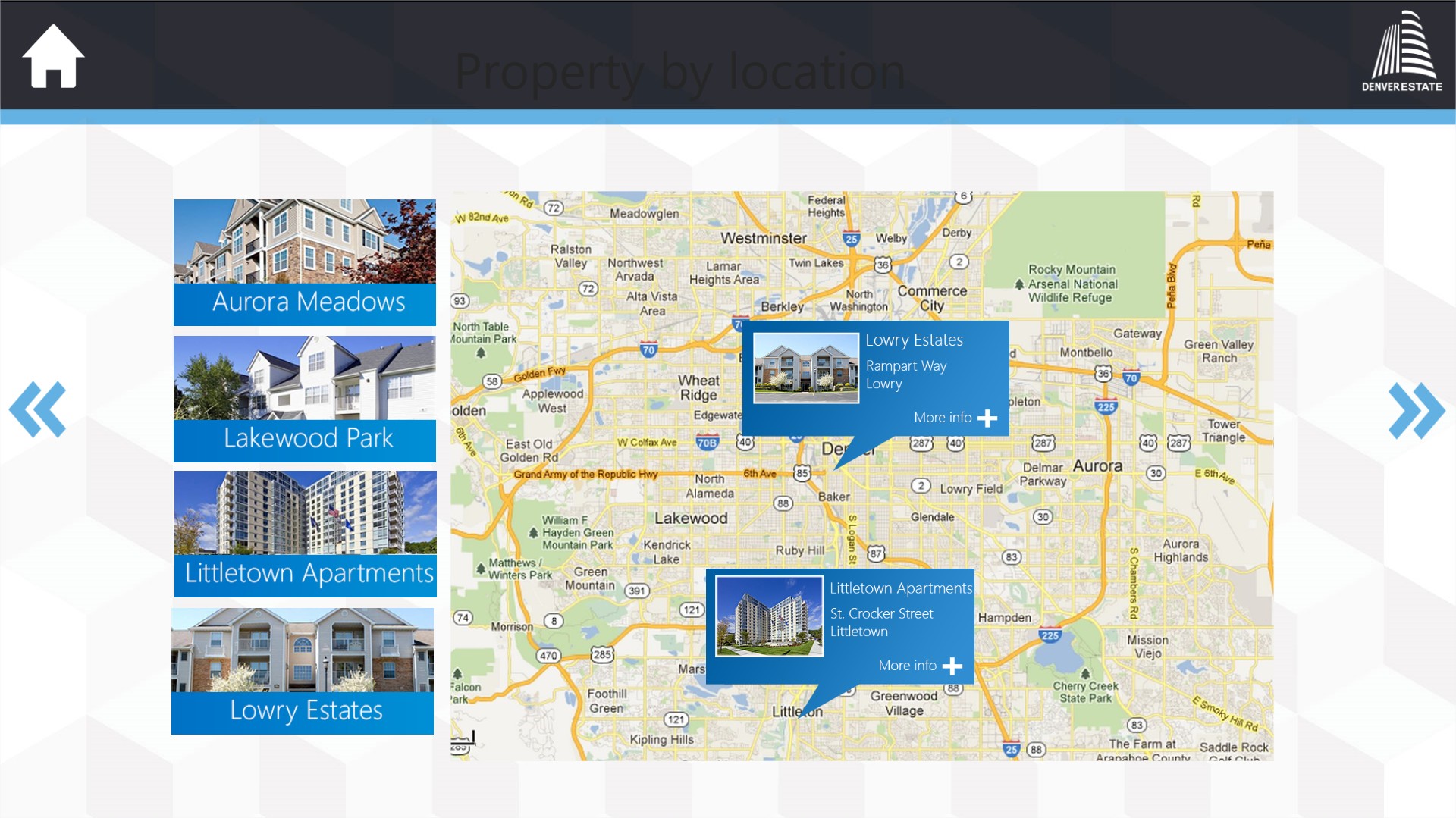Click the Littletown Apartments popup photo thumbnail
Screen dimensions: 1456x818
pos(769,615)
